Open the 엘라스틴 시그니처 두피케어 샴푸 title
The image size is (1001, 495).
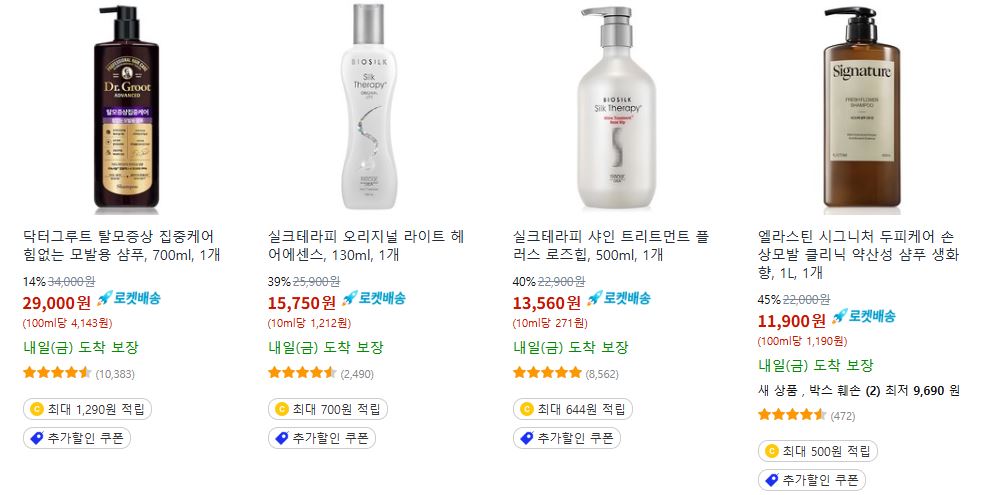coord(857,255)
